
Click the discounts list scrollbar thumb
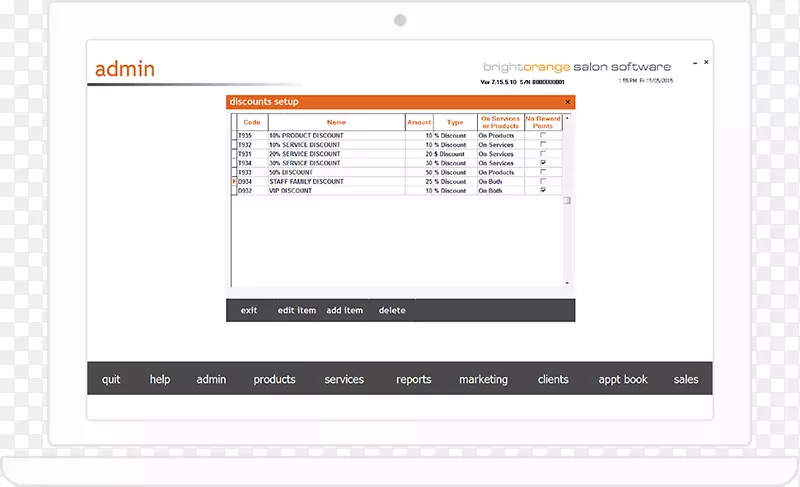pyautogui.click(x=567, y=201)
